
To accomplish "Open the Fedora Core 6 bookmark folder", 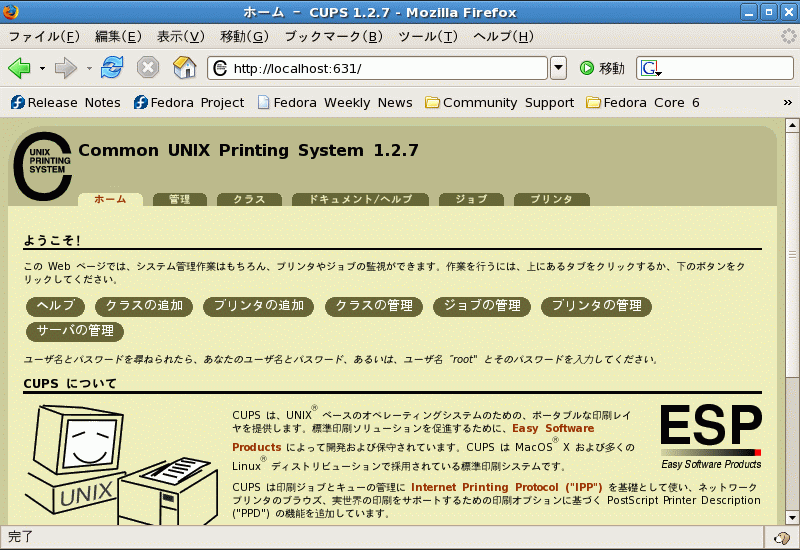I will pyautogui.click(x=643, y=103).
